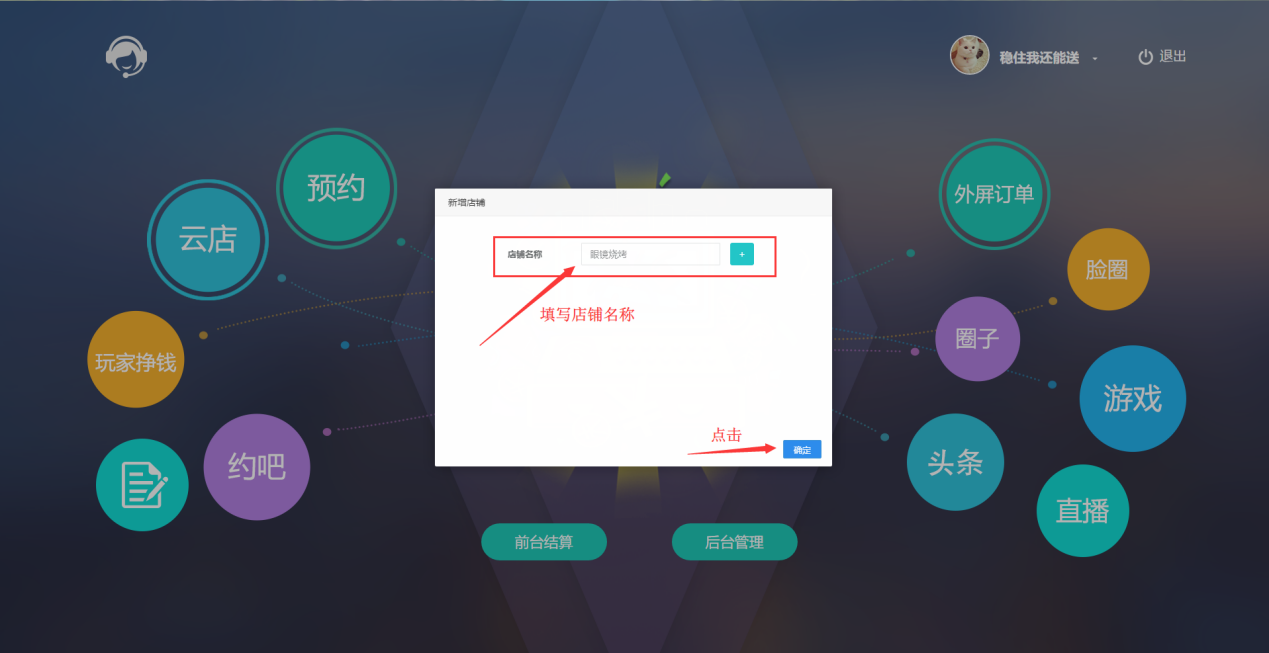This screenshot has width=1269, height=653.
Task: Open the 预约 bubble
Action: (x=336, y=188)
